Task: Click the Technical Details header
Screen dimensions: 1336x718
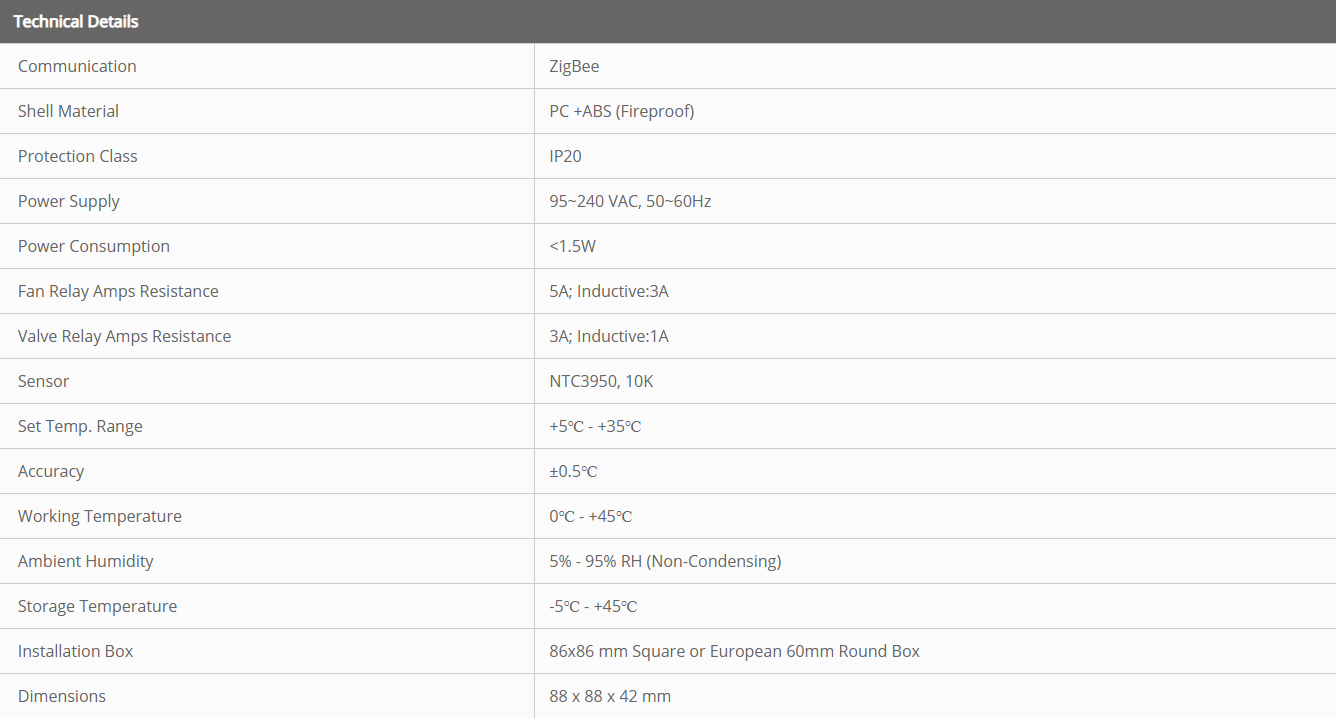Action: coord(76,21)
